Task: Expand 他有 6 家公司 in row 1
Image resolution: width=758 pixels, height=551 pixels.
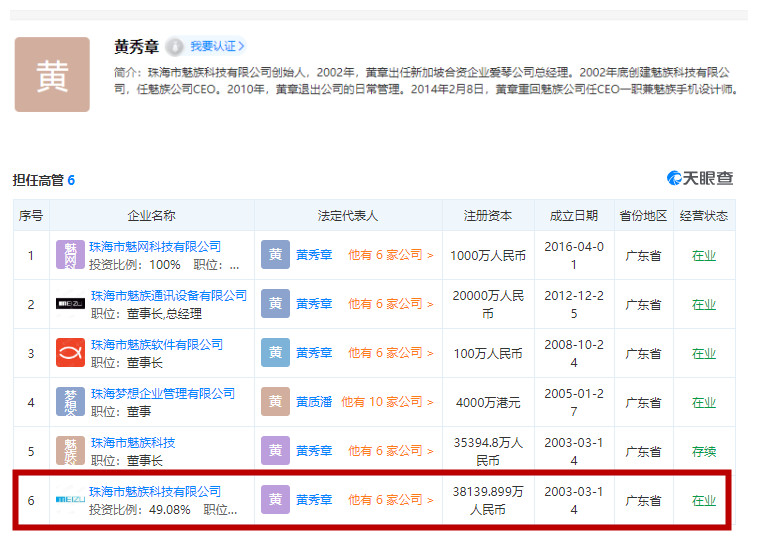Action: click(391, 255)
